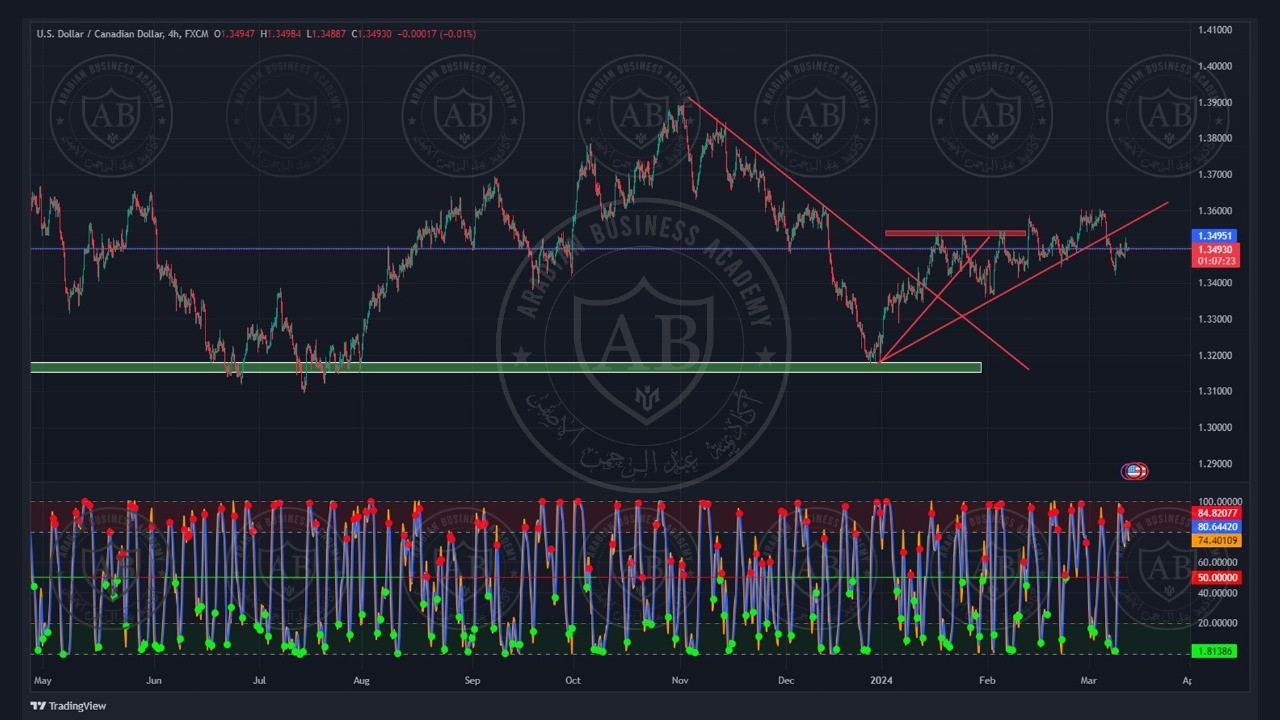Click the Sep label on time axis

(473, 681)
